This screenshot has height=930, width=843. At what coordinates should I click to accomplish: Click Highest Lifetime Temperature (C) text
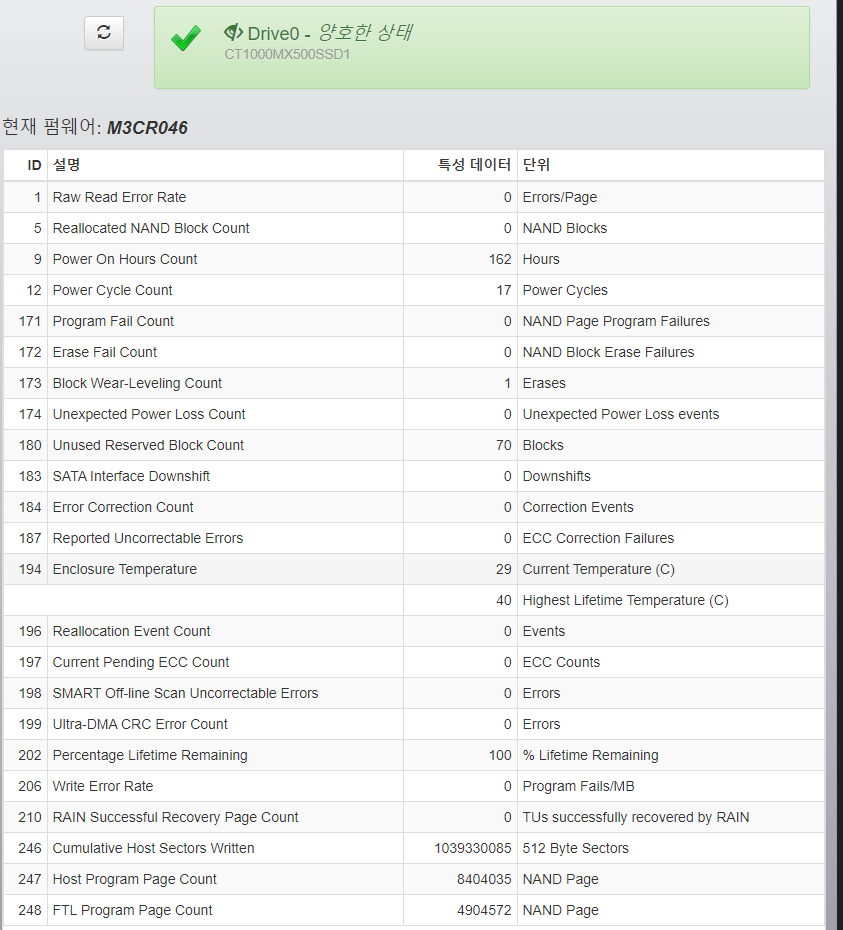coord(625,600)
